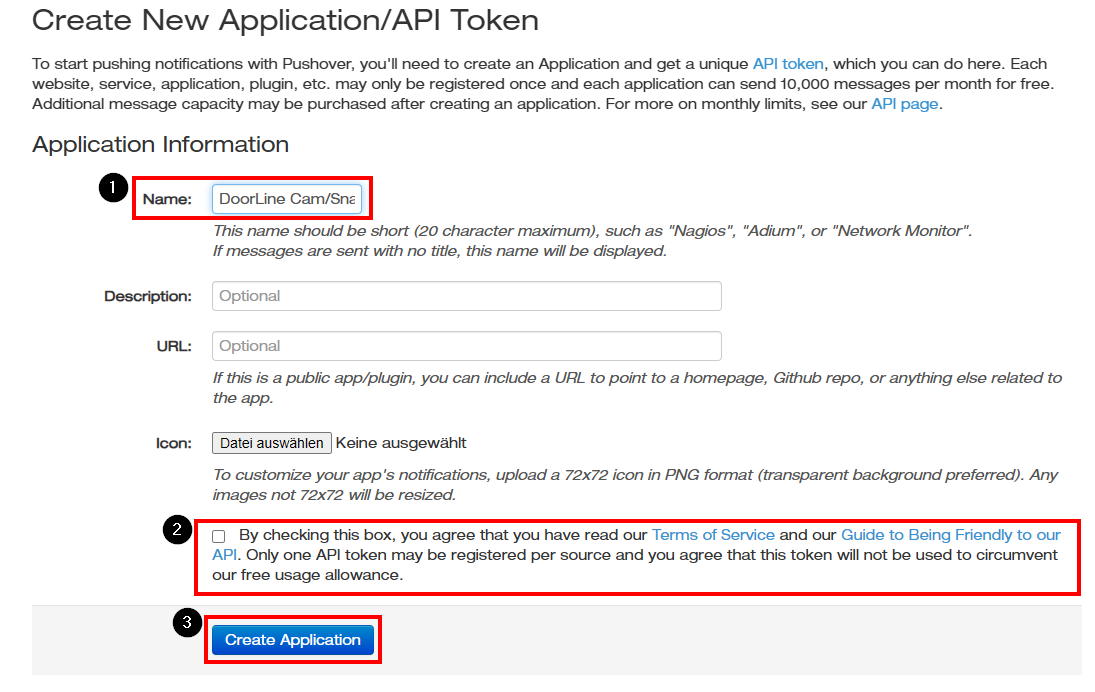This screenshot has height=692, width=1095.
Task: Click the number 2 step marker
Action: coord(176,530)
